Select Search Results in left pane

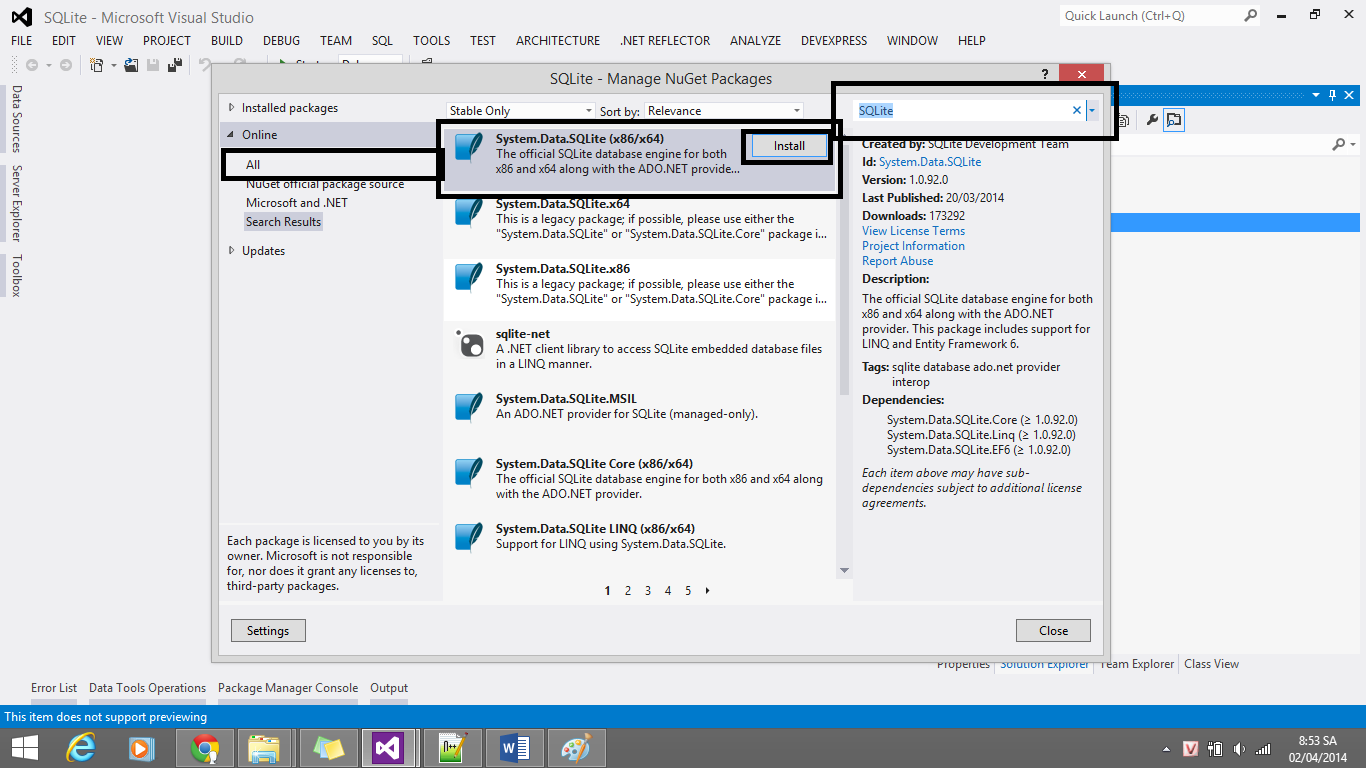(284, 222)
